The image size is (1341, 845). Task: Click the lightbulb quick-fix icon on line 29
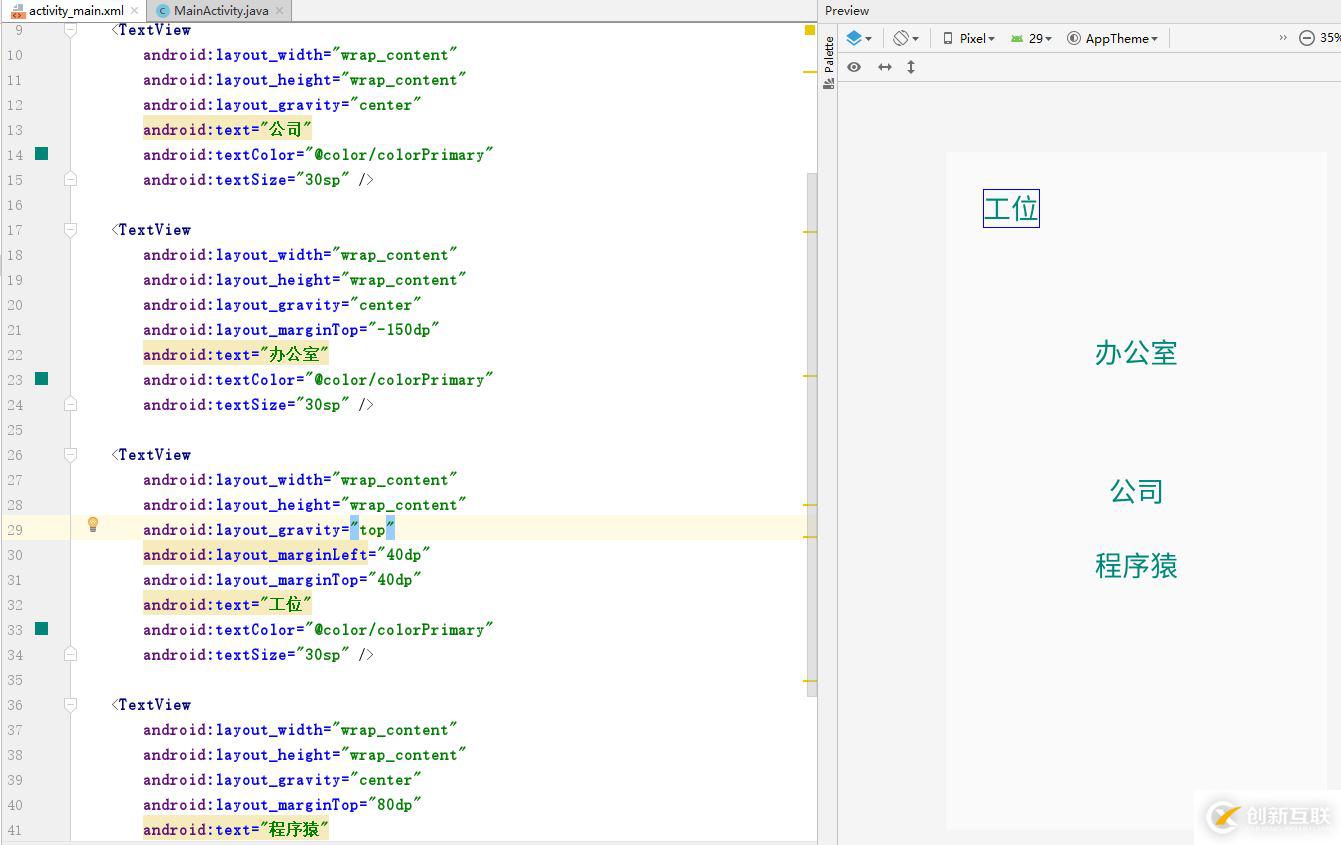click(93, 524)
